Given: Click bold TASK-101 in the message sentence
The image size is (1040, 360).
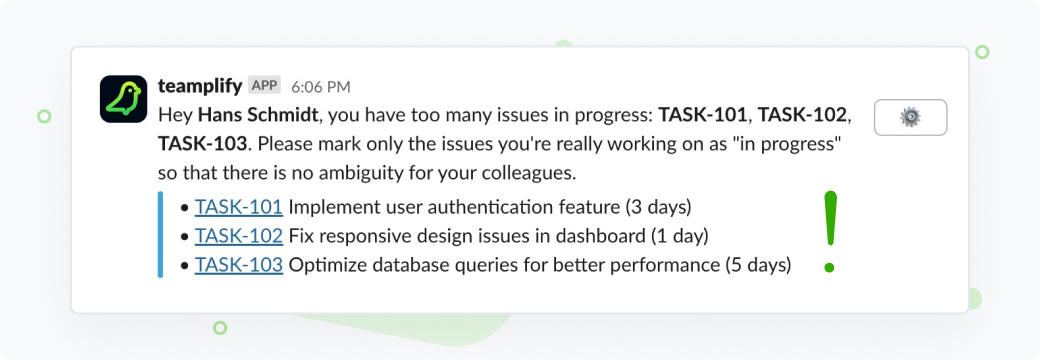Looking at the screenshot, I should (x=702, y=115).
